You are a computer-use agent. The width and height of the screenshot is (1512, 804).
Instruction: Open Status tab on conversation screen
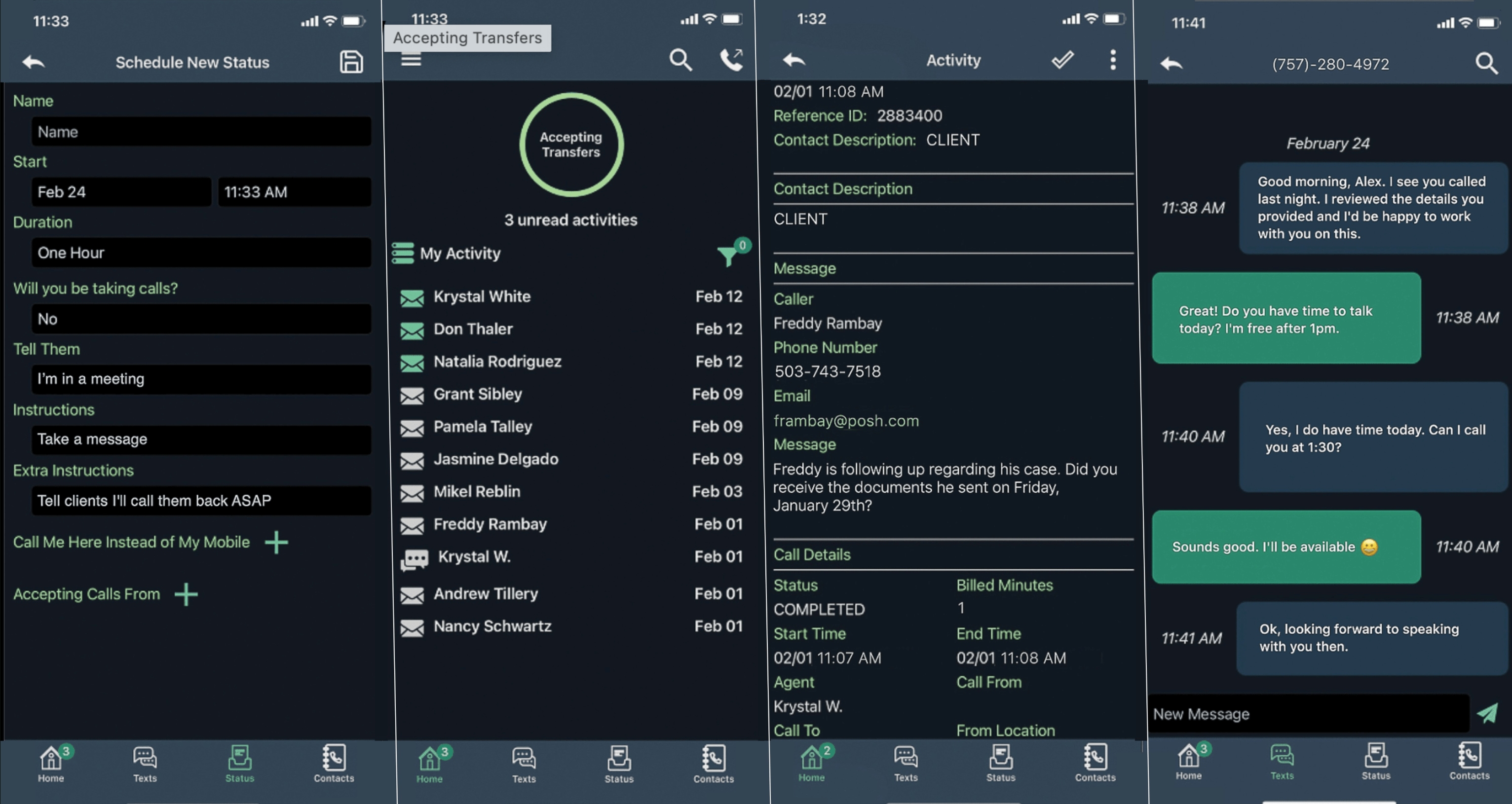(x=1376, y=761)
